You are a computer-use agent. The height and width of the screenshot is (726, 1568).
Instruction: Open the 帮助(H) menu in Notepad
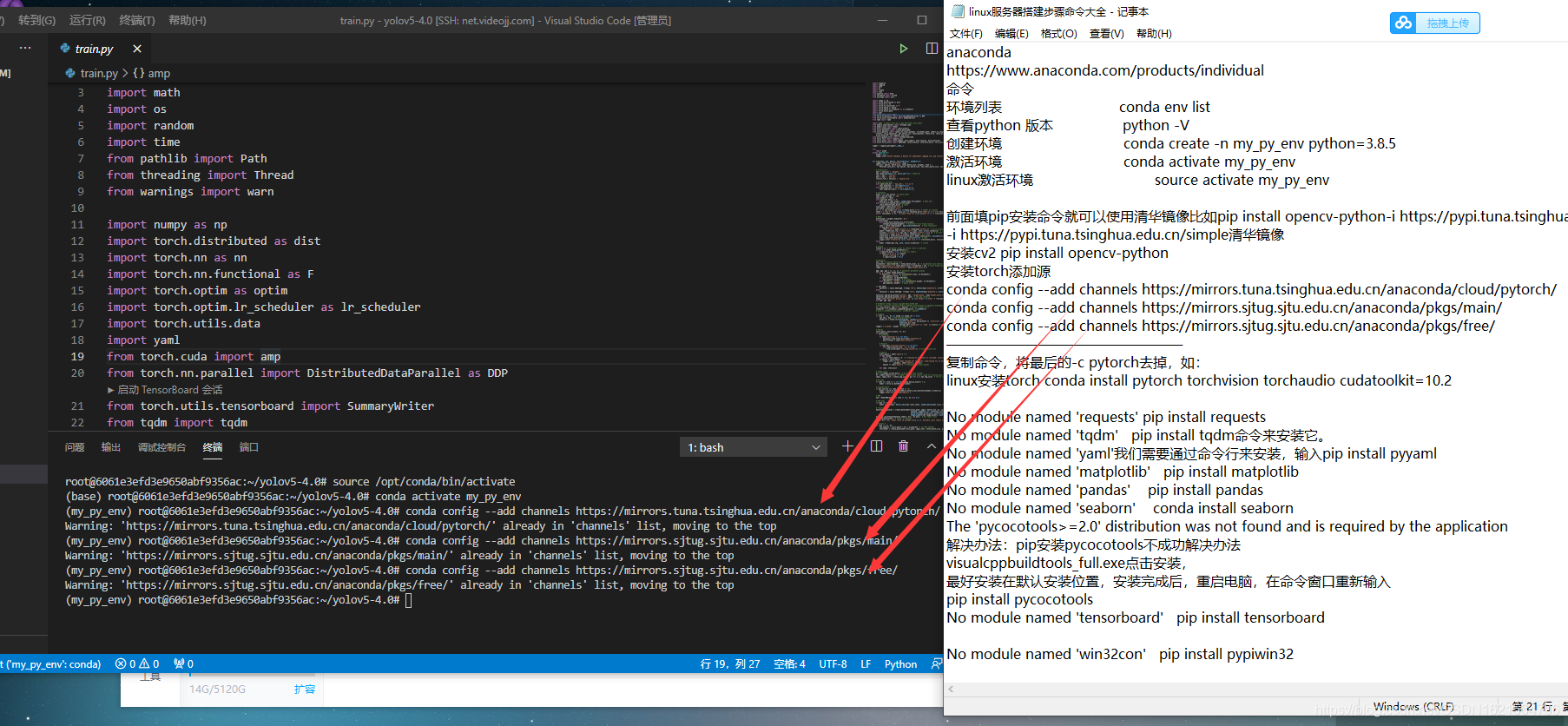[1154, 34]
